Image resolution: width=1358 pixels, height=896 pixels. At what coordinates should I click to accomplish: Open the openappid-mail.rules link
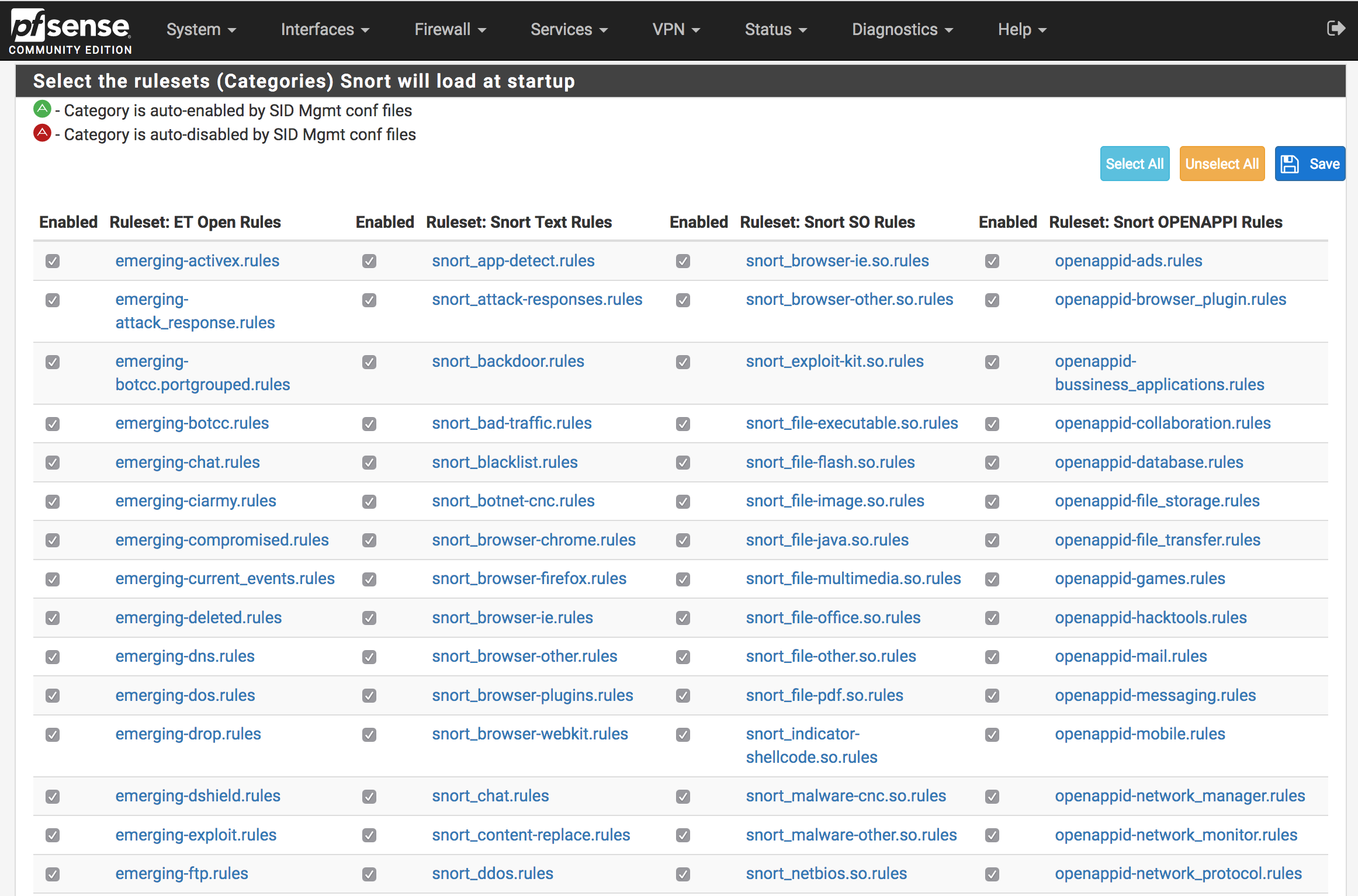point(1131,656)
